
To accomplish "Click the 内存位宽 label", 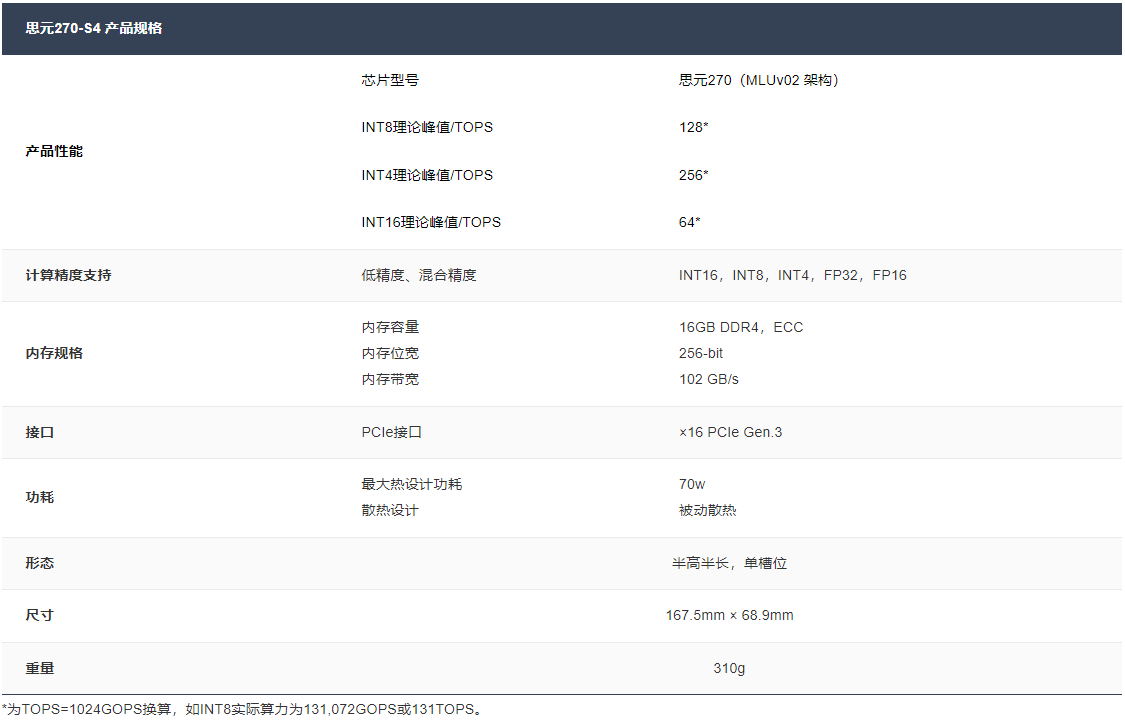I will 390,354.
